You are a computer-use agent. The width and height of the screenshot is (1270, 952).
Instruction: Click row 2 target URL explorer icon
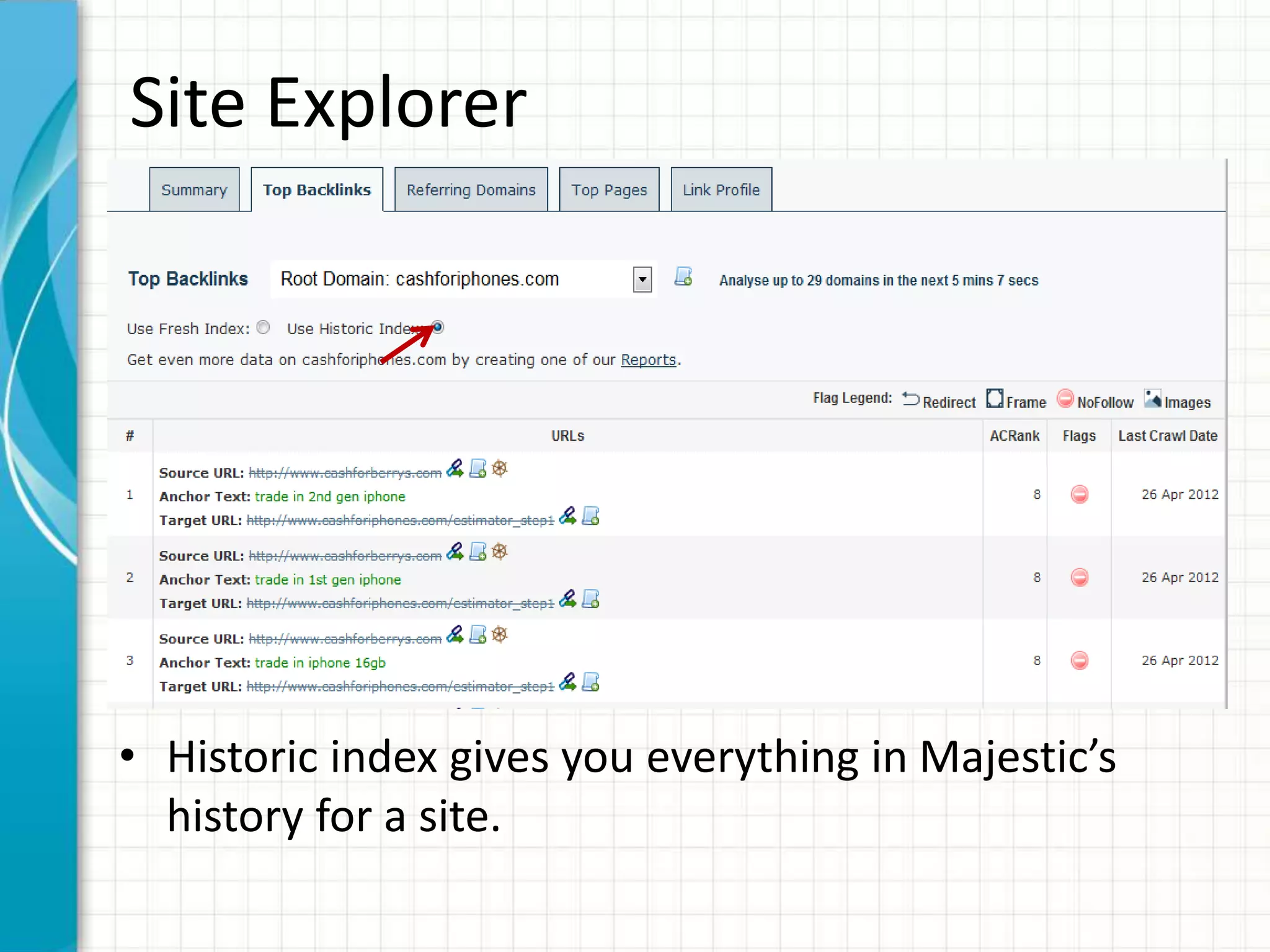(x=567, y=599)
